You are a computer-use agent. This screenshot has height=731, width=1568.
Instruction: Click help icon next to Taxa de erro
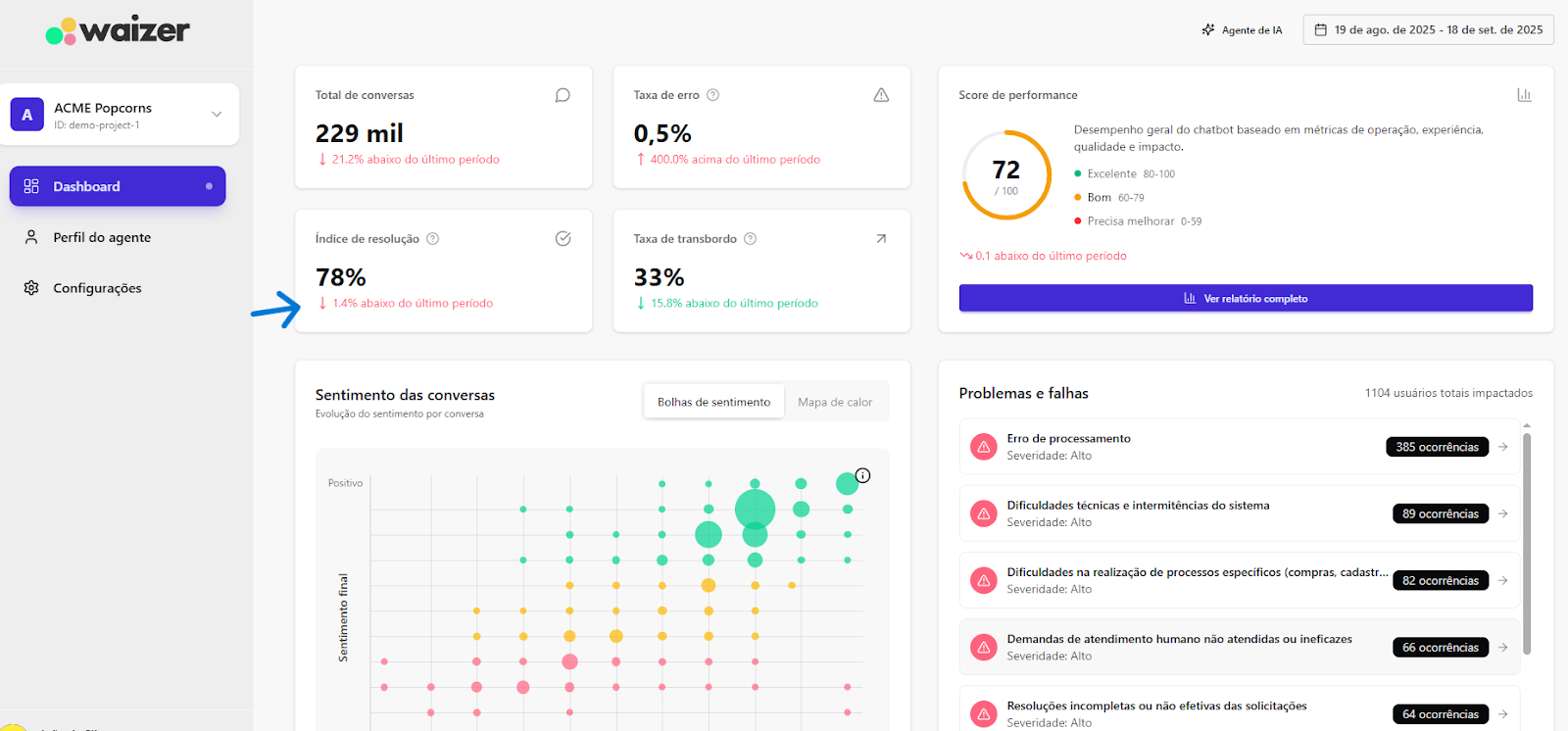tap(713, 95)
